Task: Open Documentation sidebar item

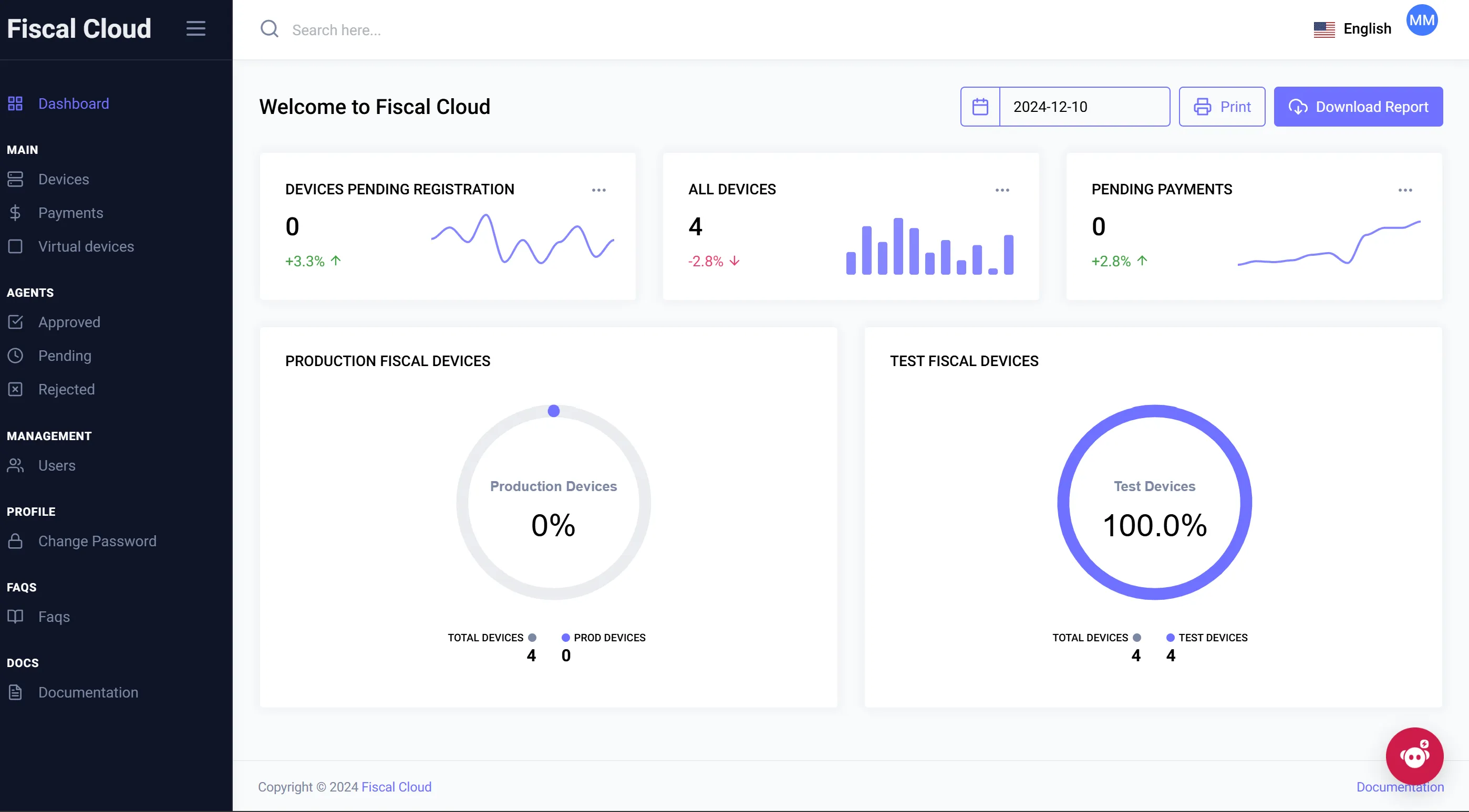Action: (x=88, y=692)
